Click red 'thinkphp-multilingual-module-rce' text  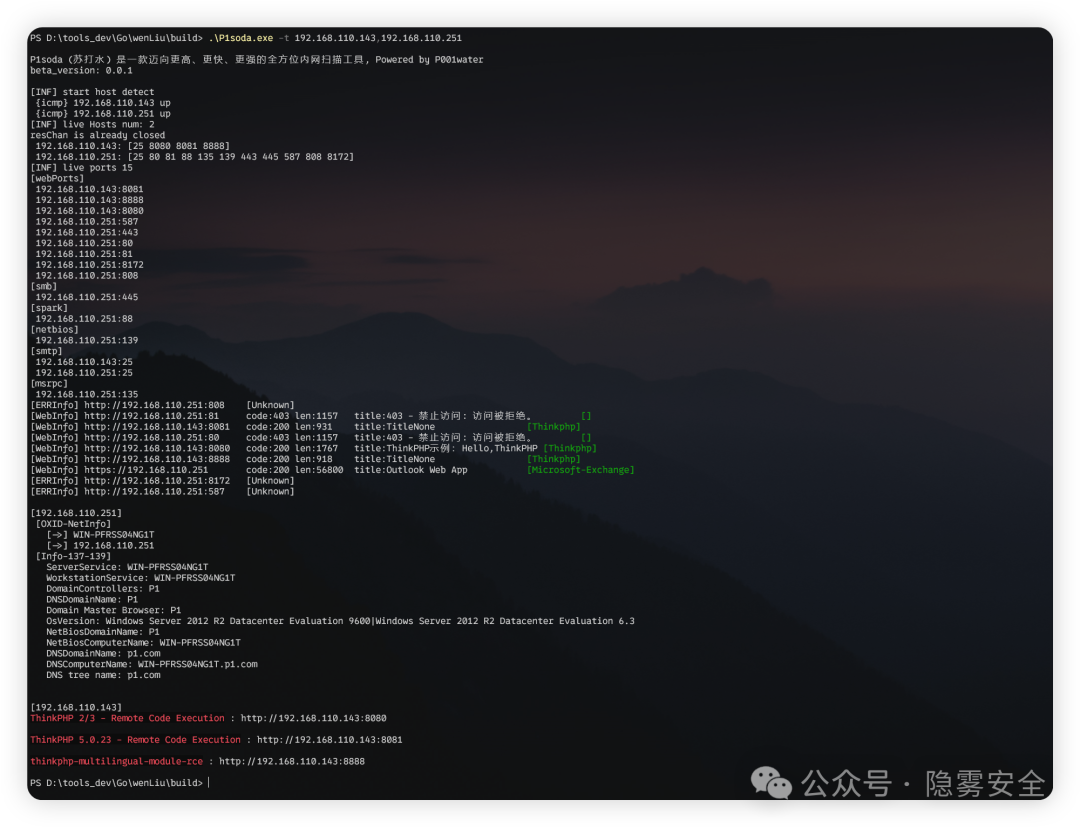coord(116,762)
